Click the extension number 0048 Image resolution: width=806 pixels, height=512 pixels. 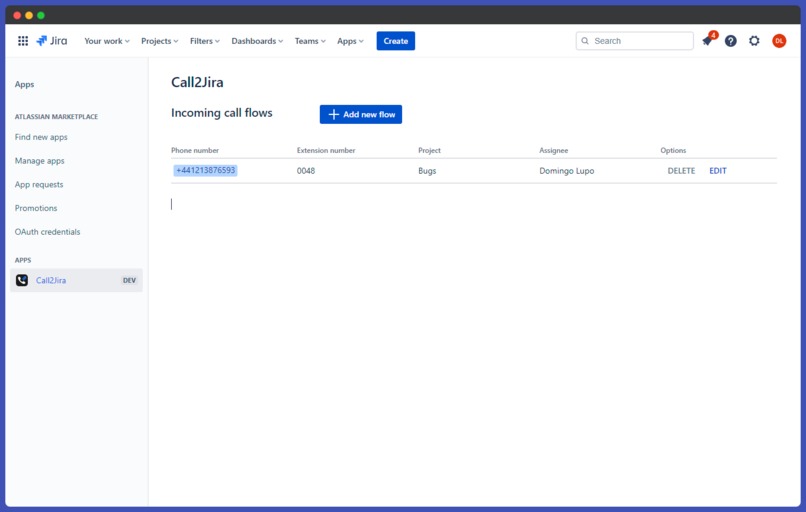pyautogui.click(x=306, y=171)
